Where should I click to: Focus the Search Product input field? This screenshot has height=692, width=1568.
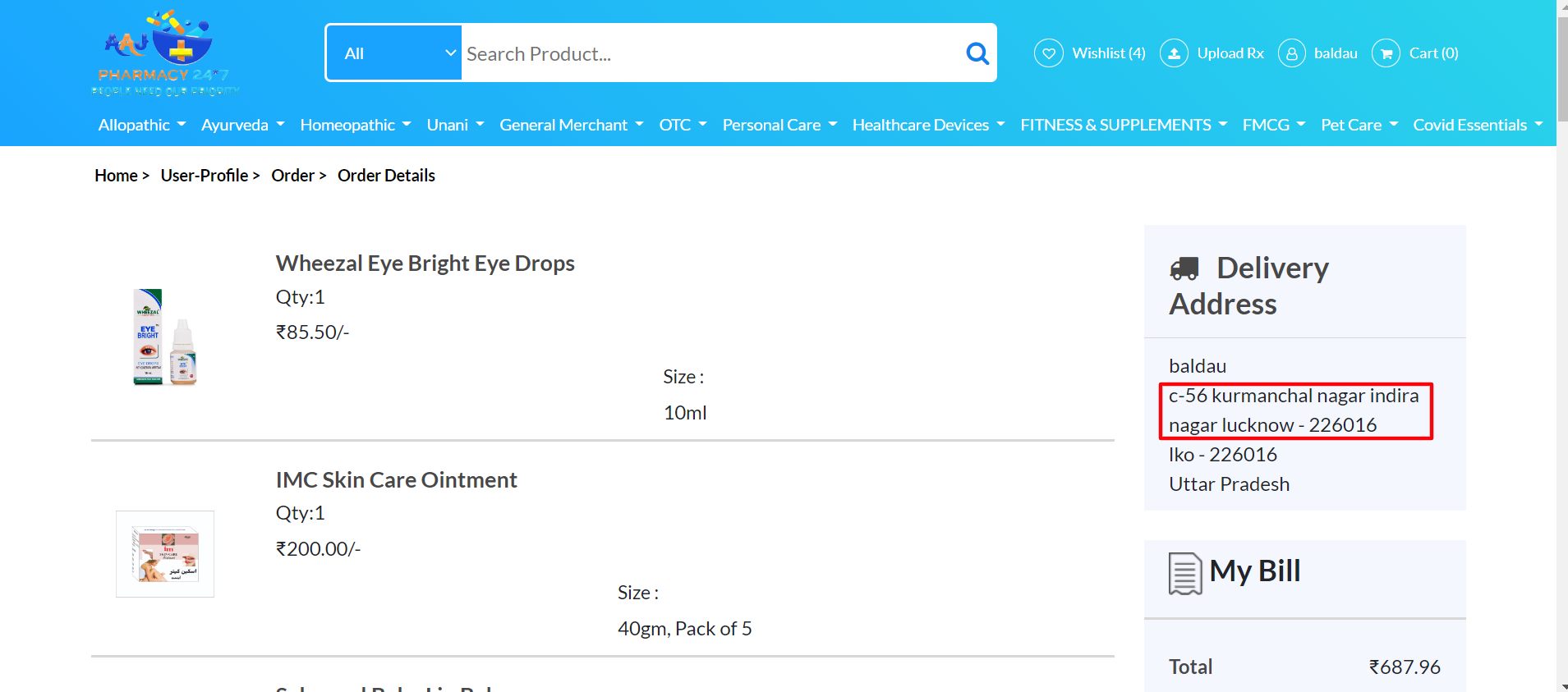(x=711, y=53)
